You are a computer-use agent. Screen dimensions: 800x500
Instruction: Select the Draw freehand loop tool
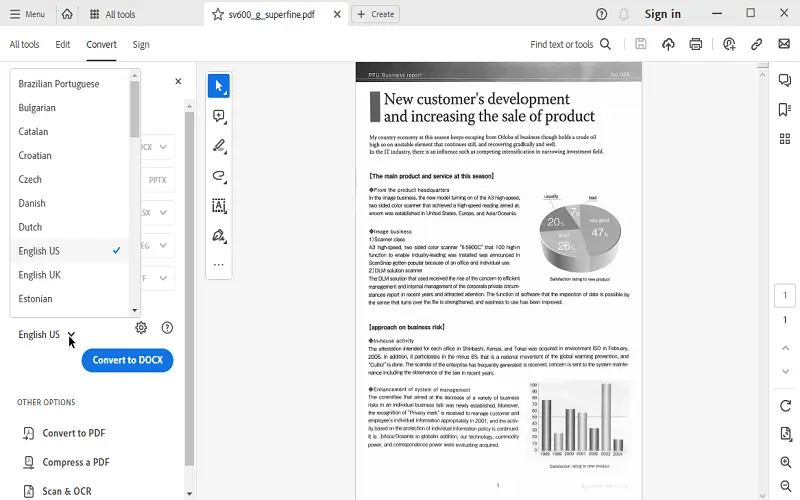[x=219, y=176]
